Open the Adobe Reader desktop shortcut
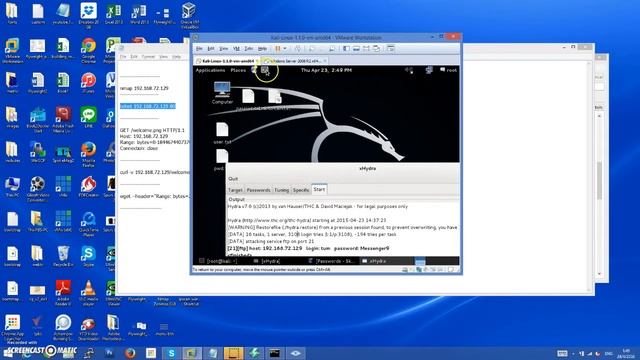 (63, 293)
